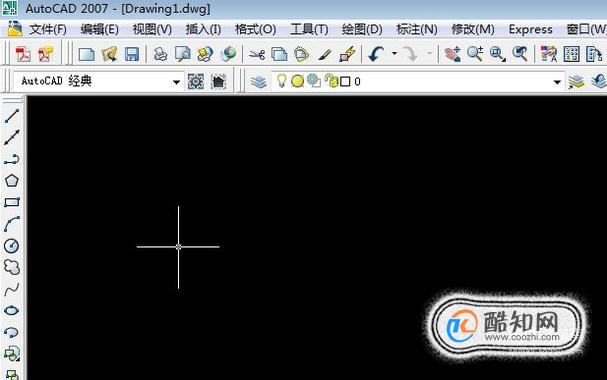Expand the AutoCAD 经典 workspace dropdown

coord(176,82)
